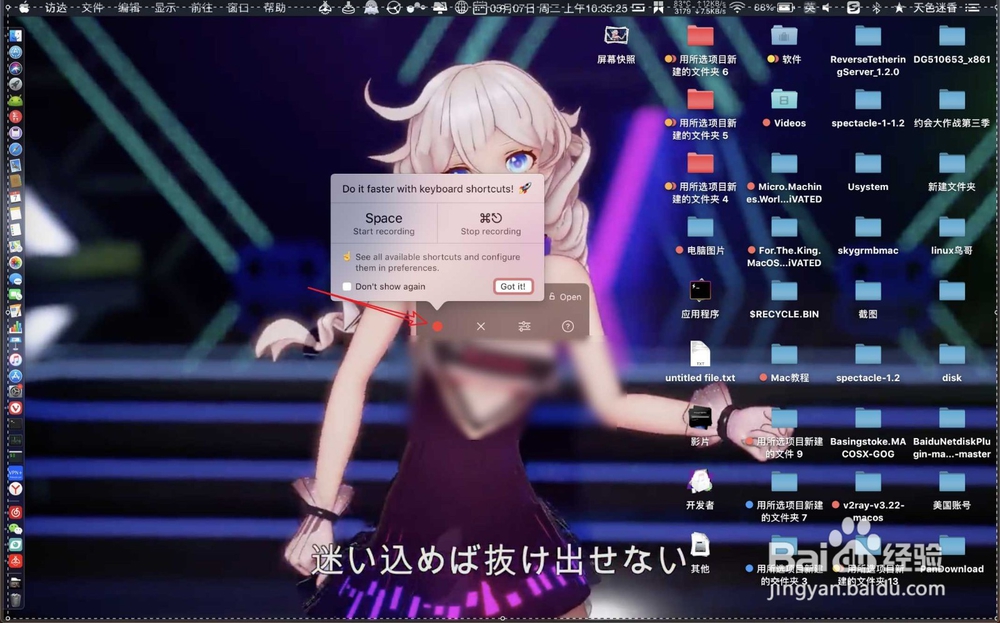Screen dimensions: 1000x623
Task: Open the volume menu bar icon
Action: click(827, 8)
